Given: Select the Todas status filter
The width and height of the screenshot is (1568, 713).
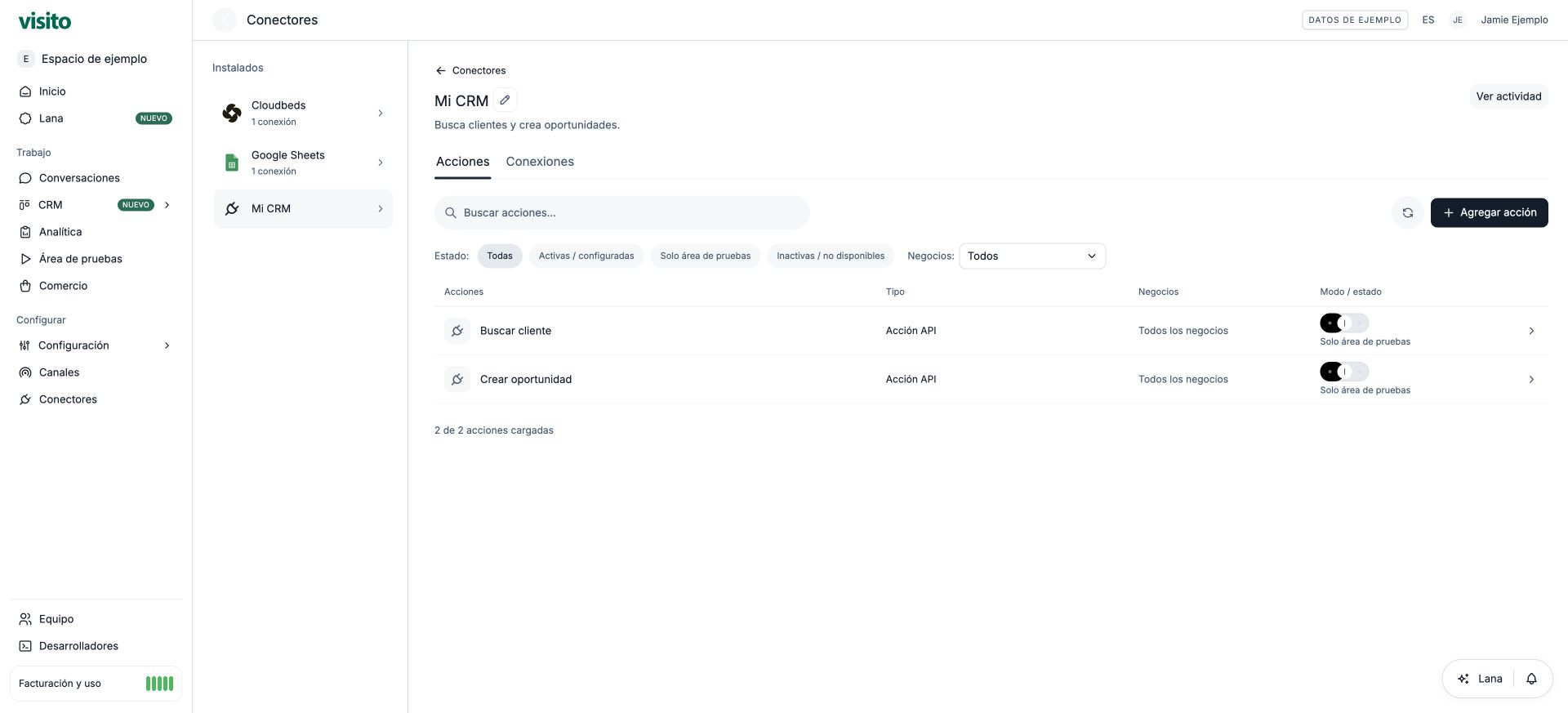Looking at the screenshot, I should point(500,256).
